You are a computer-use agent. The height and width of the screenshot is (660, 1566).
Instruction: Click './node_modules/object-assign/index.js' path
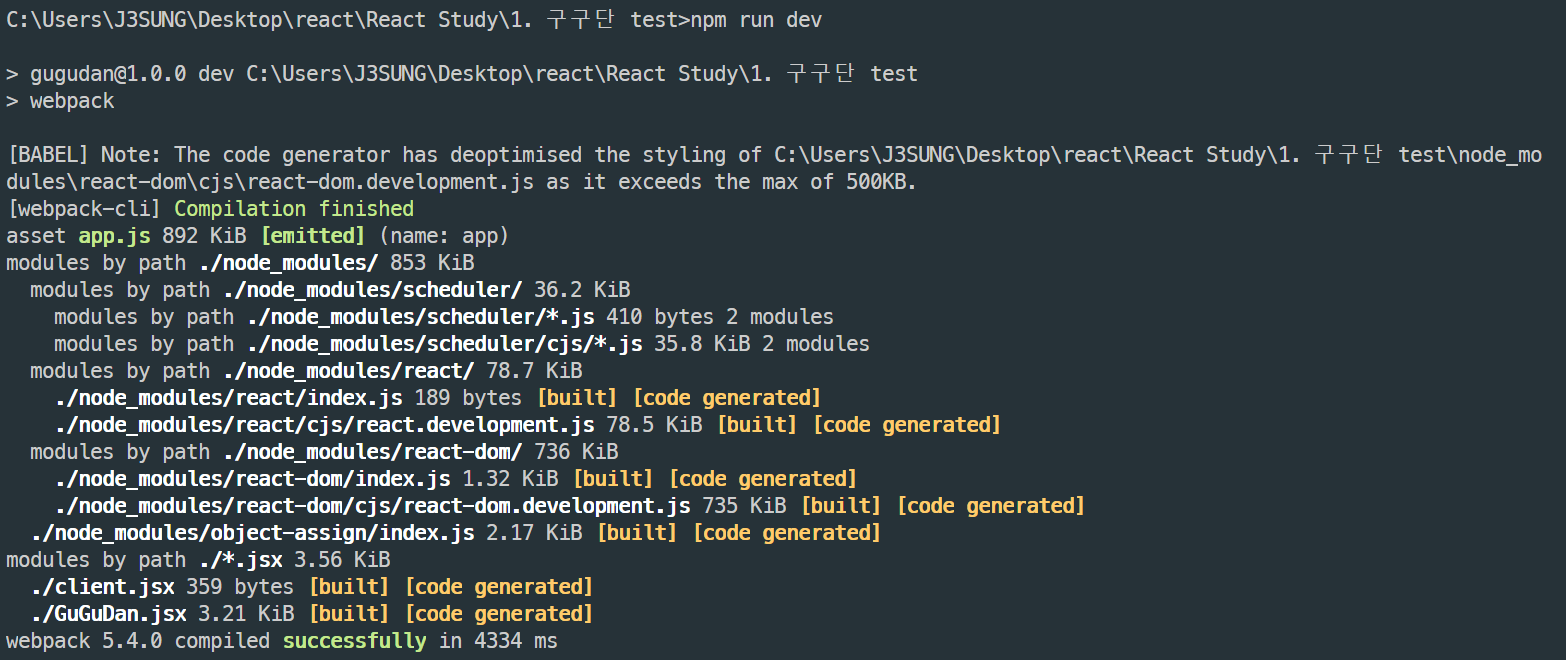pyautogui.click(x=252, y=533)
